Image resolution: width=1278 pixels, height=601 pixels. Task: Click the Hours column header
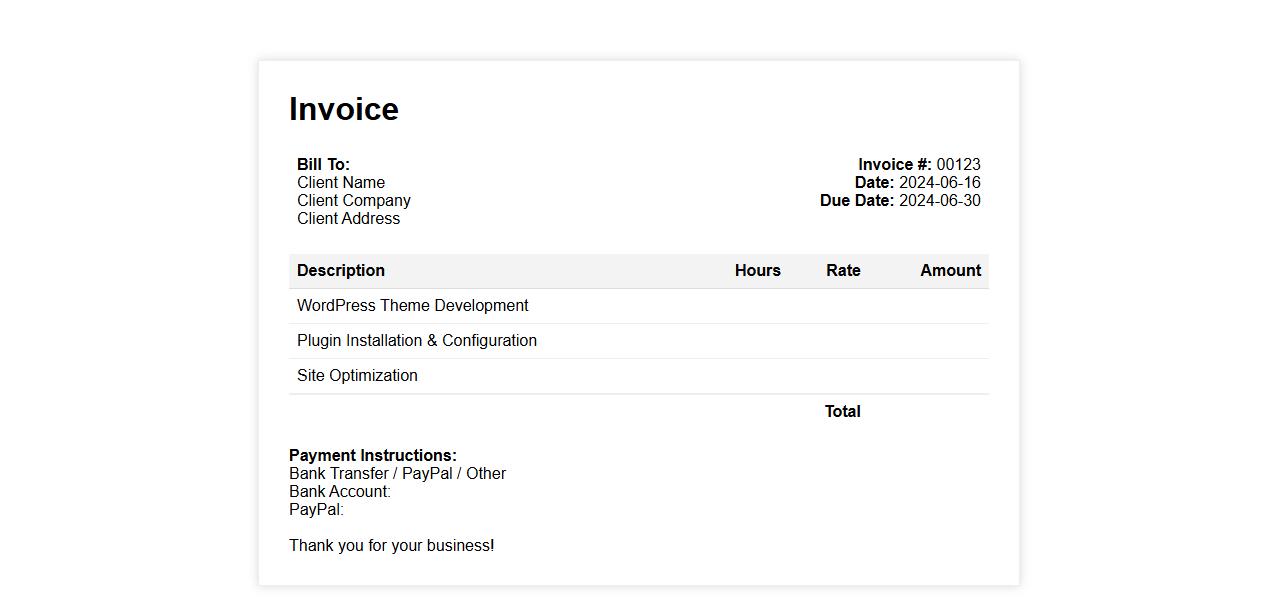pos(757,270)
